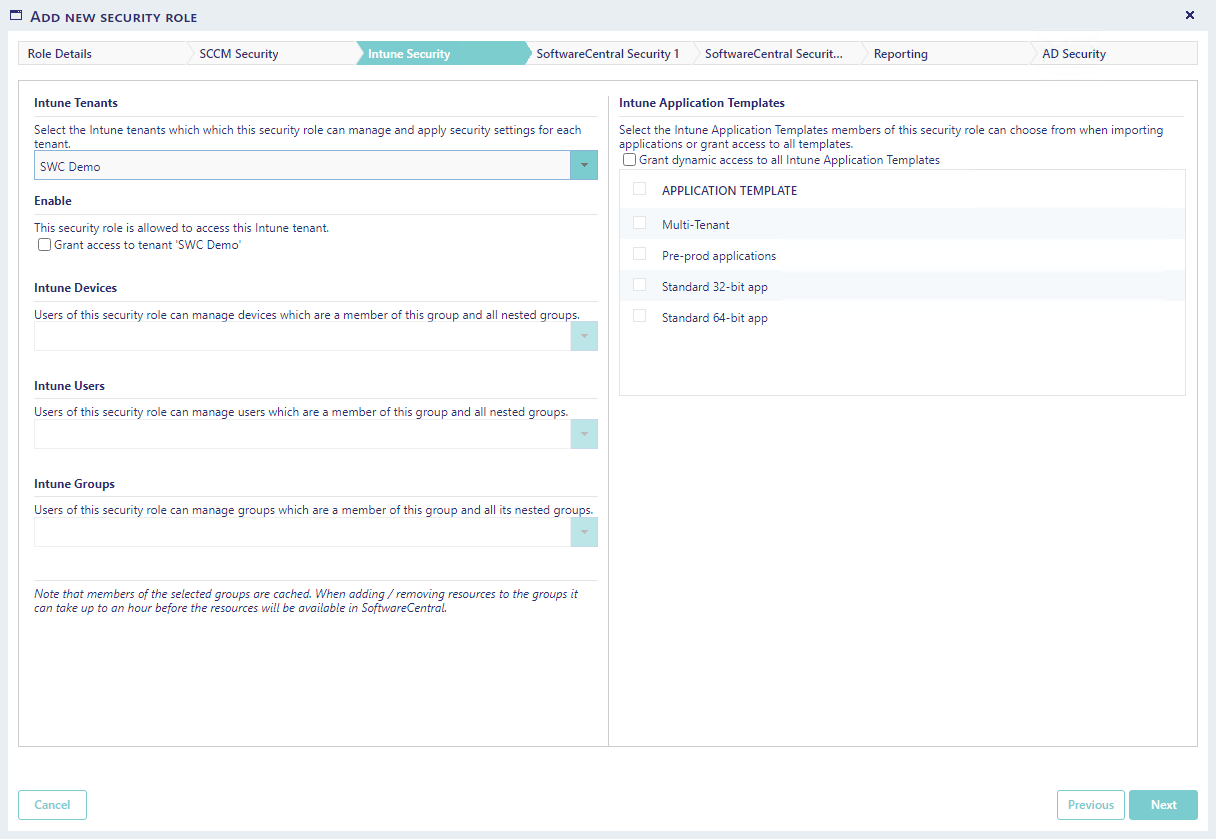This screenshot has width=1216, height=839.
Task: Enable Grant access to tenant 'SWC Demo'
Action: [44, 245]
